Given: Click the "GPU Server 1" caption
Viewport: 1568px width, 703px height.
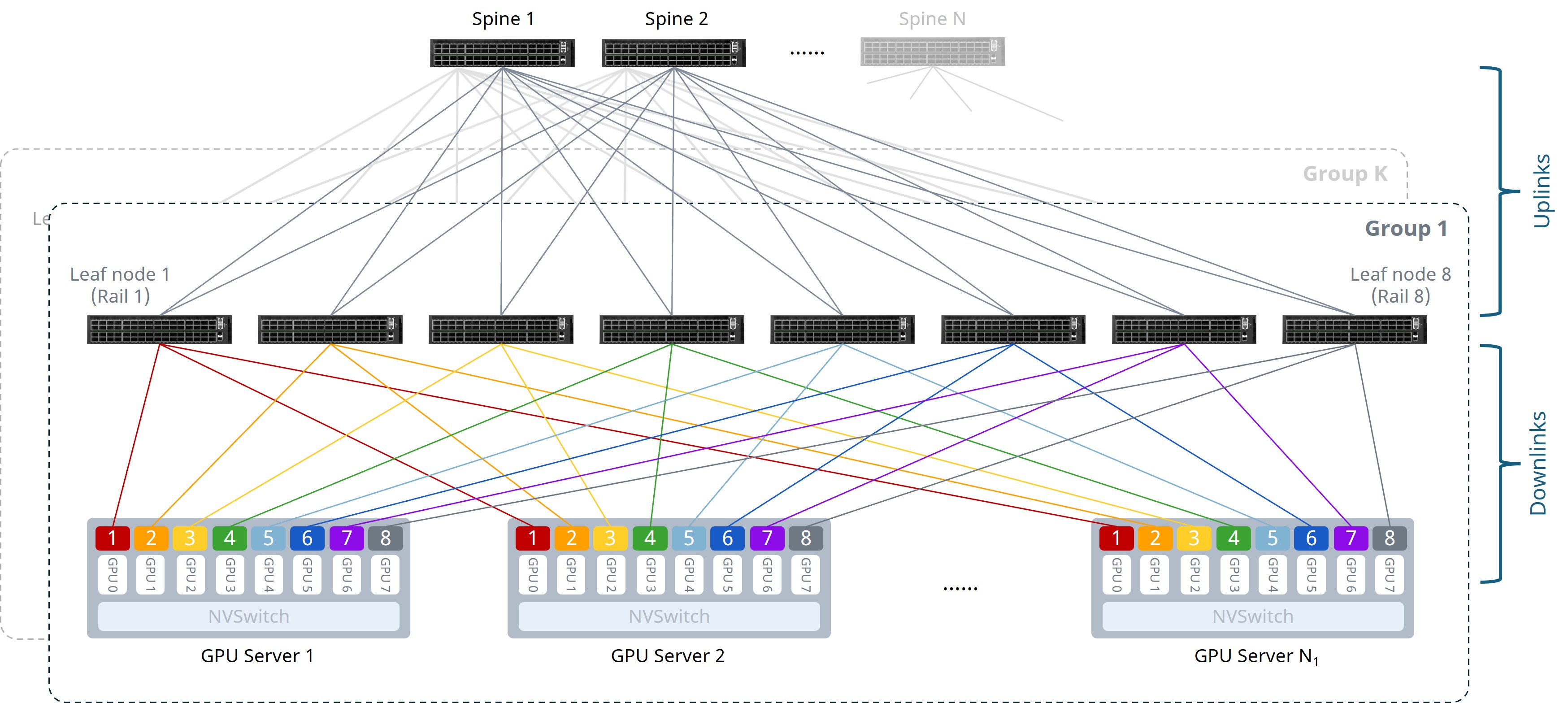Looking at the screenshot, I should click(x=257, y=655).
